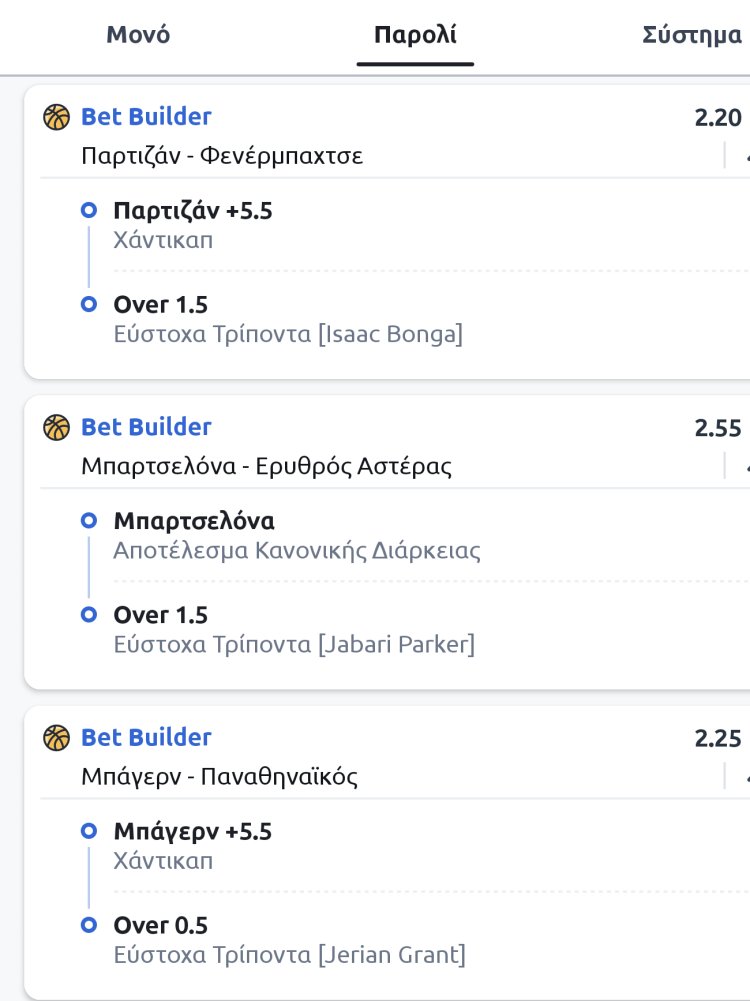
Task: Click Bet Builder title above Μπάγερν - Παναθηναϊκός
Action: [x=146, y=737]
